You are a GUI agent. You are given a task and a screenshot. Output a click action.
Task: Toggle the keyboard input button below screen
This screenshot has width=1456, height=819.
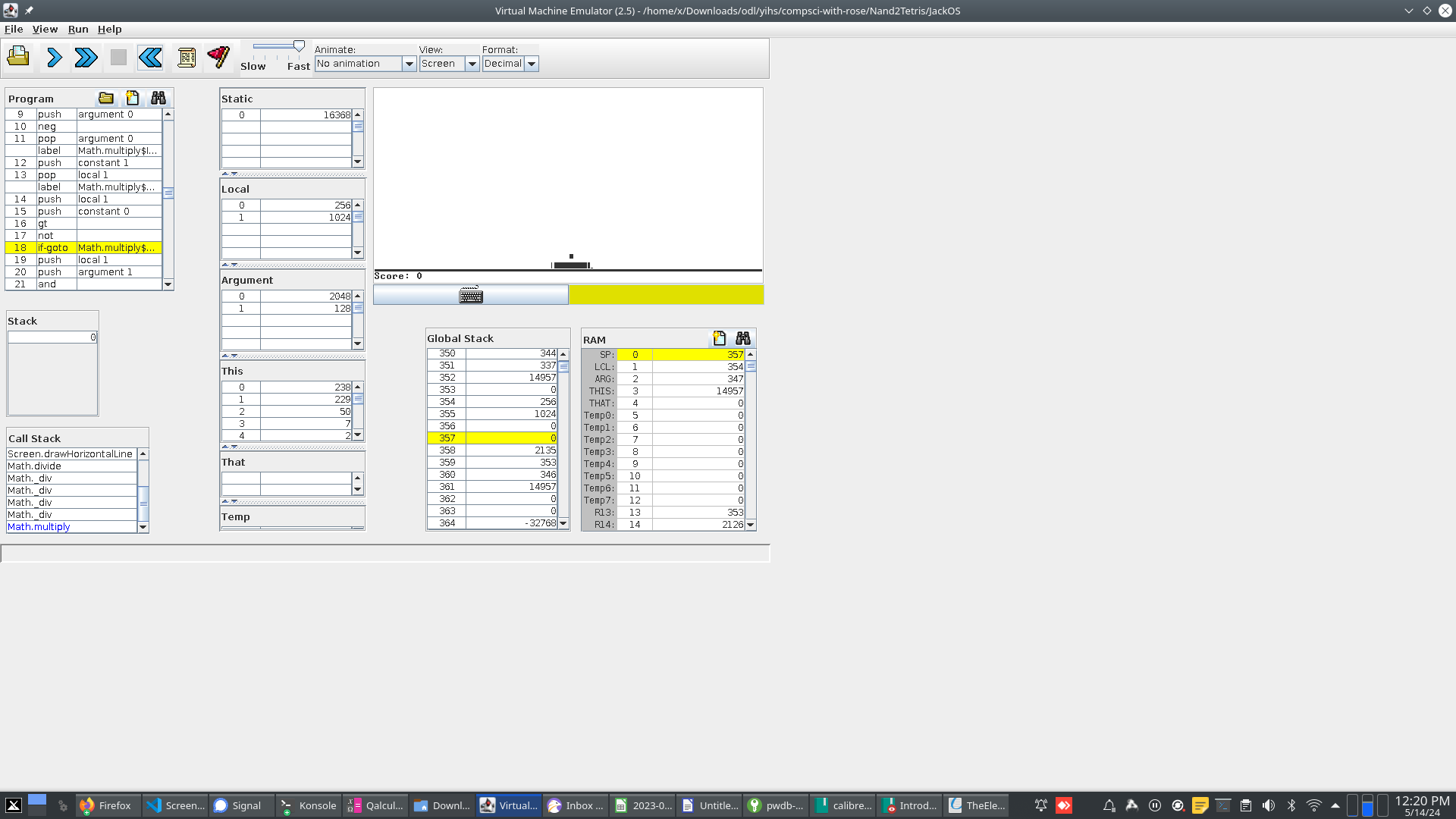click(470, 295)
